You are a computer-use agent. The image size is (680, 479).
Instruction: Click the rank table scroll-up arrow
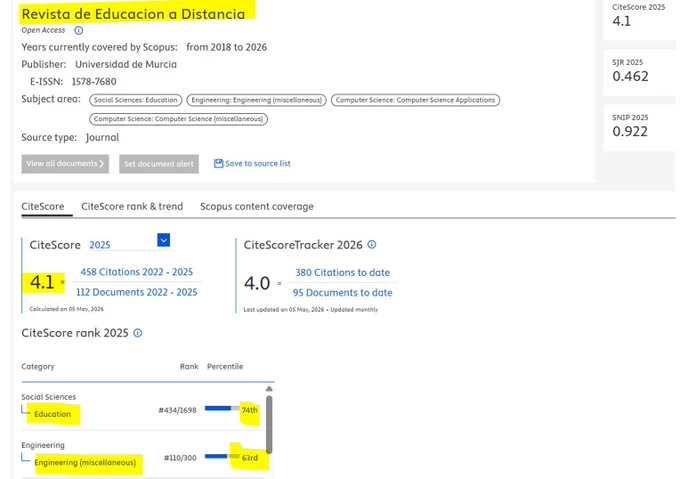point(269,388)
